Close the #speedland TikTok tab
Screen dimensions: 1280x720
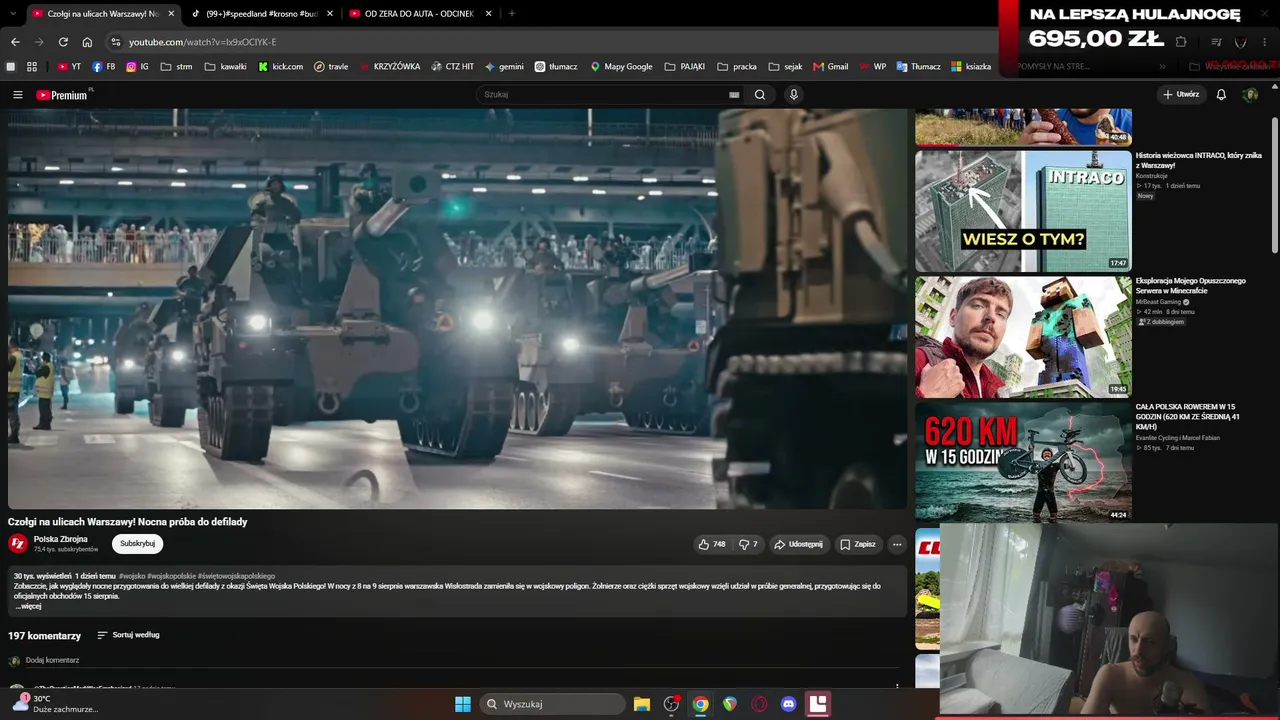tap(329, 14)
